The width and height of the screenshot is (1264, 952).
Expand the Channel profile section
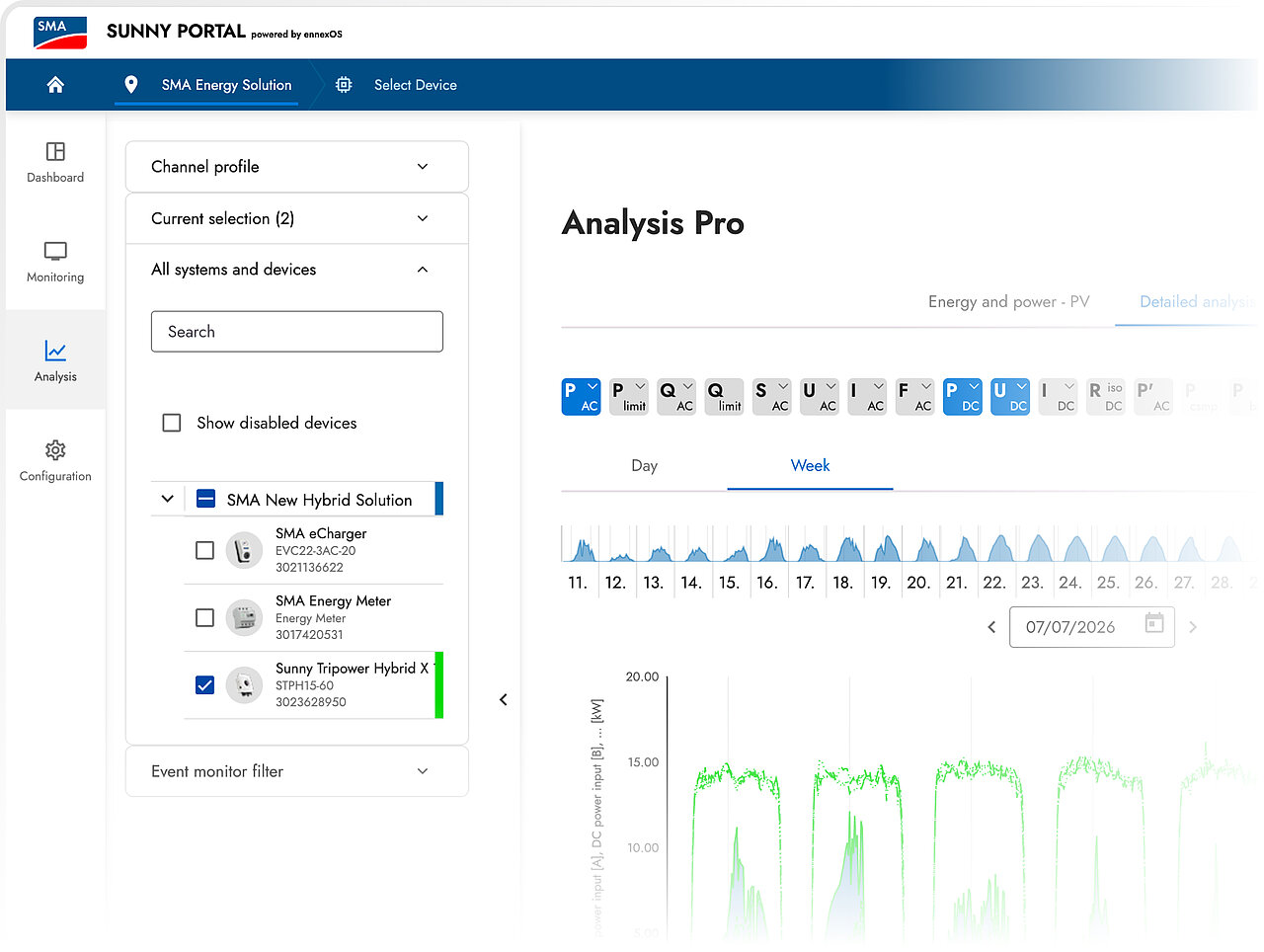pos(297,167)
